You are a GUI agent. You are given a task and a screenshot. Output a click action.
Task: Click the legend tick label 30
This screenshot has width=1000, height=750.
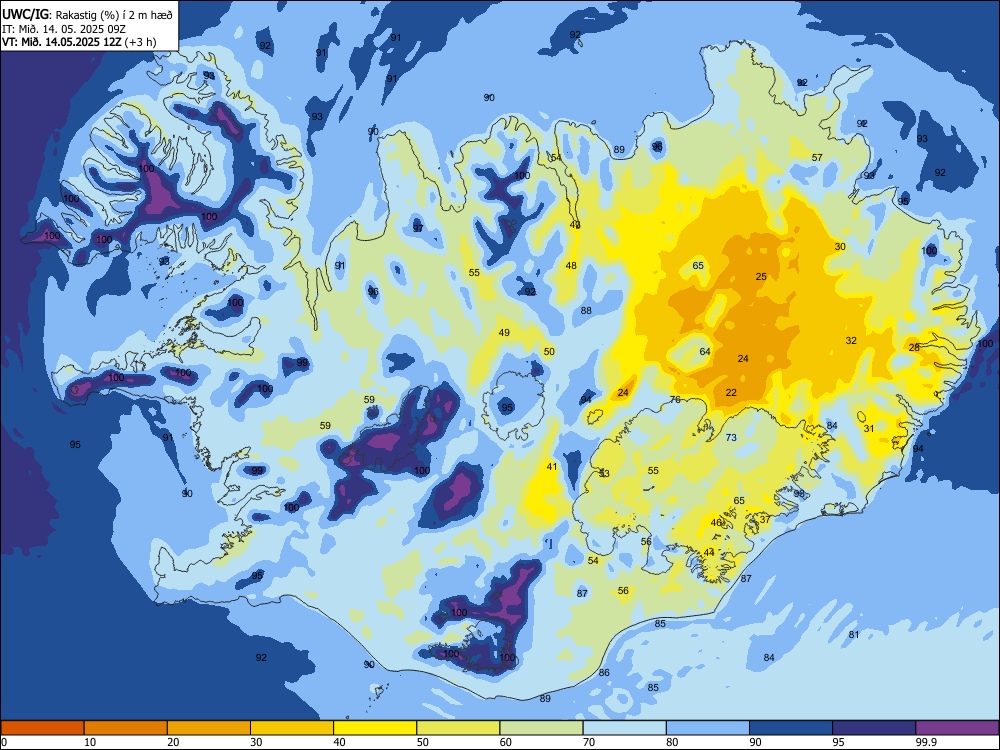[256, 742]
